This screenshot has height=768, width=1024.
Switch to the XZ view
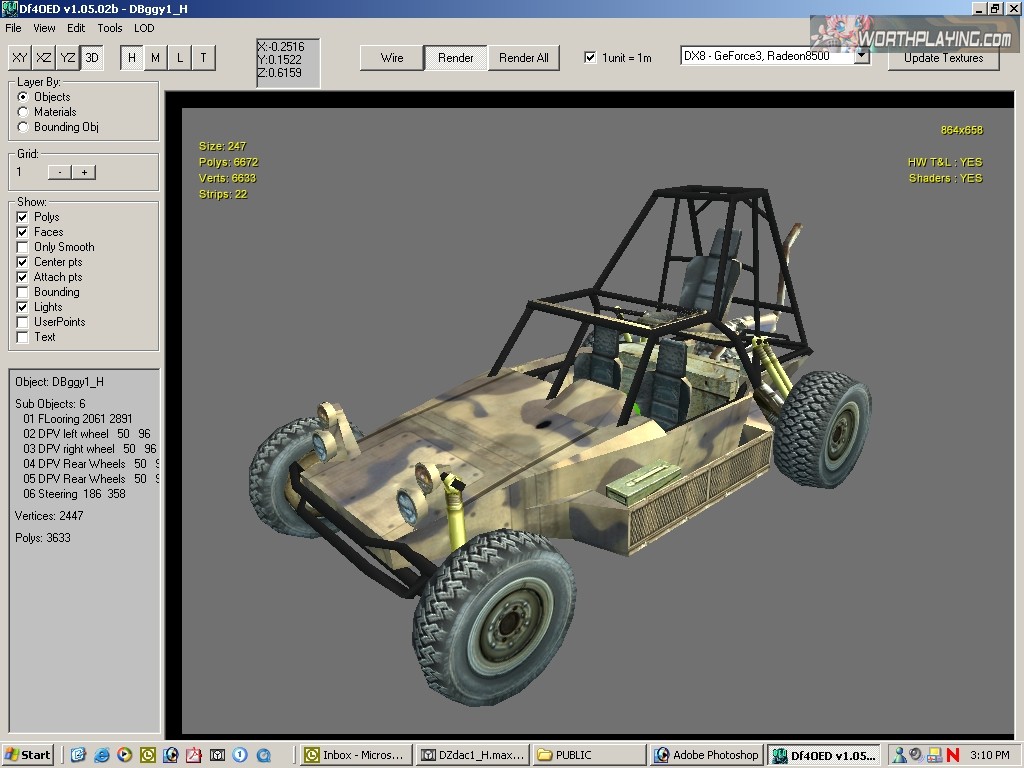tap(44, 58)
